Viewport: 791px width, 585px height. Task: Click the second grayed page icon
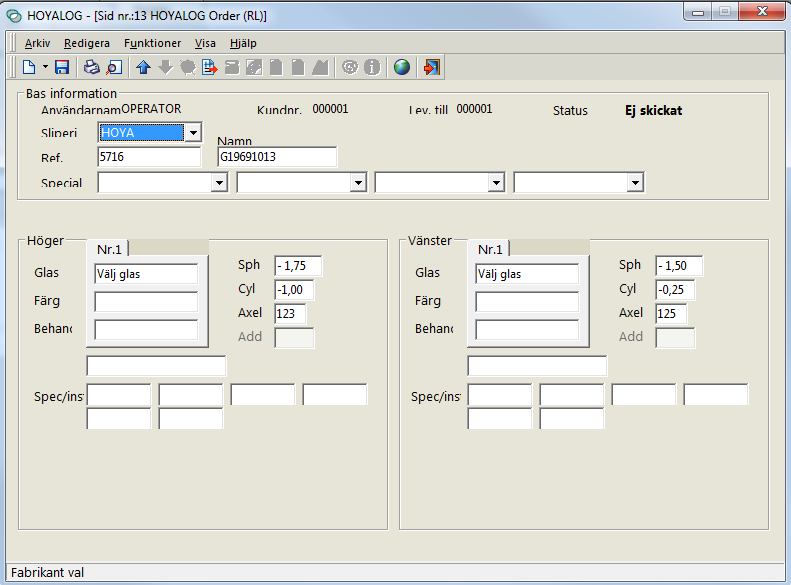click(298, 67)
